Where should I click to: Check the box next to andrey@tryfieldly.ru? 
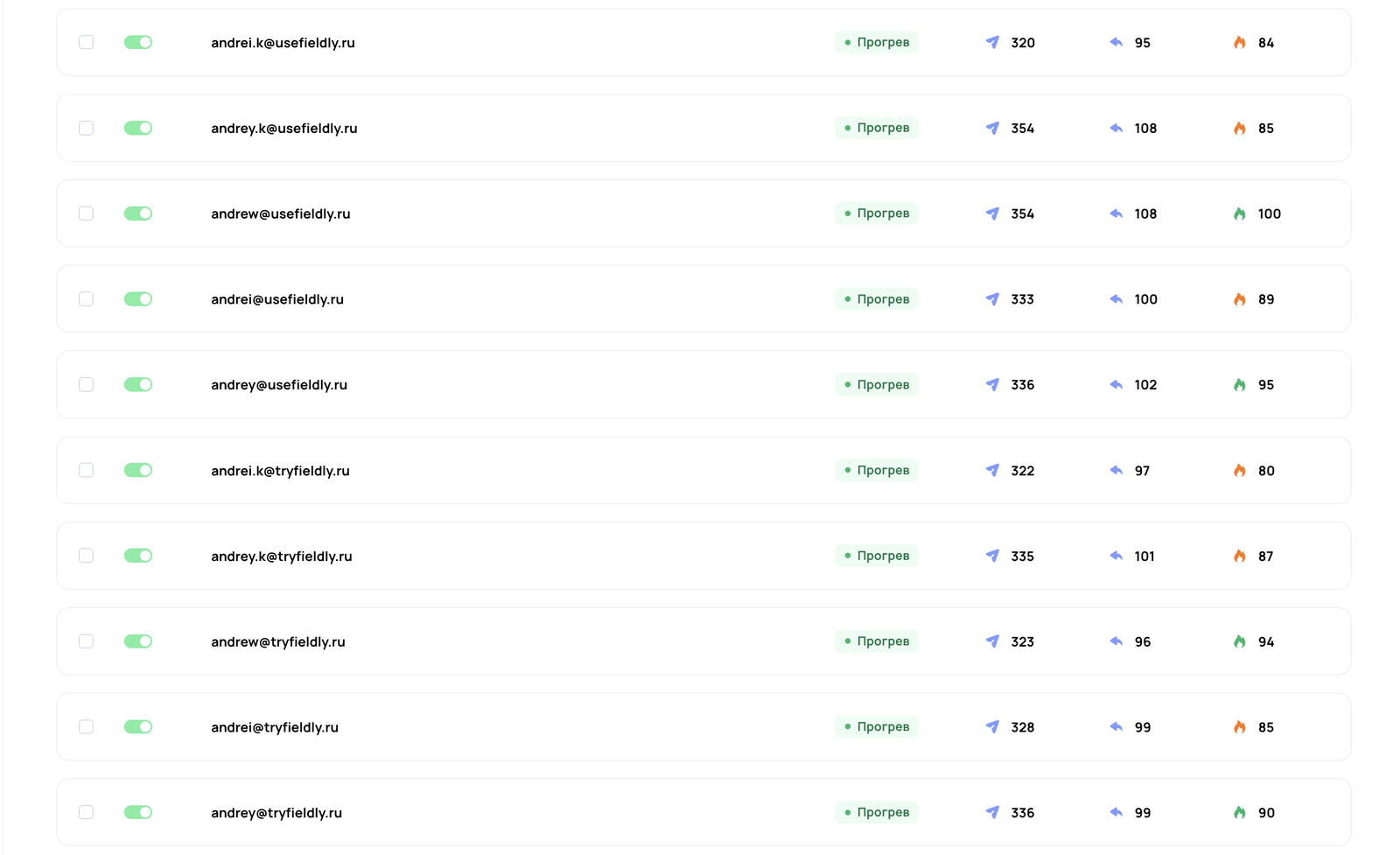(x=86, y=812)
